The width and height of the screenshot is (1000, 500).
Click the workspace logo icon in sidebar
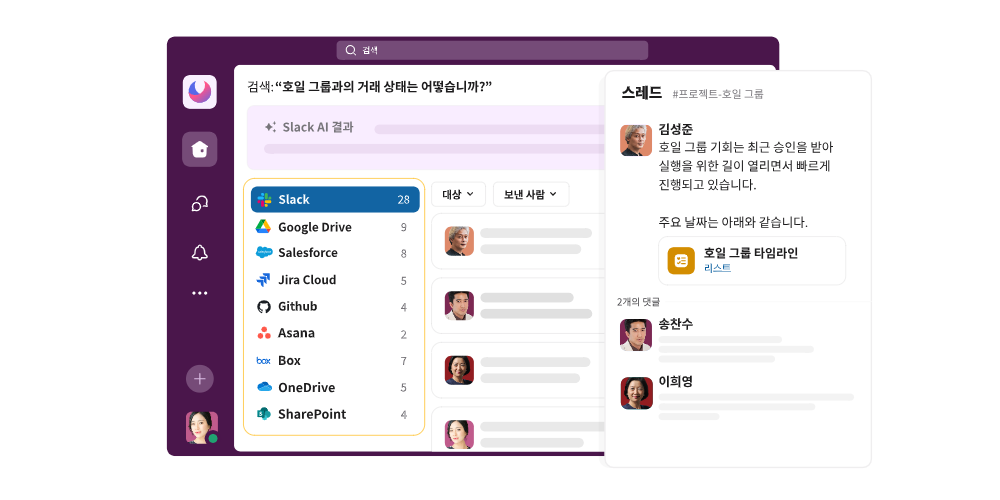[x=200, y=92]
